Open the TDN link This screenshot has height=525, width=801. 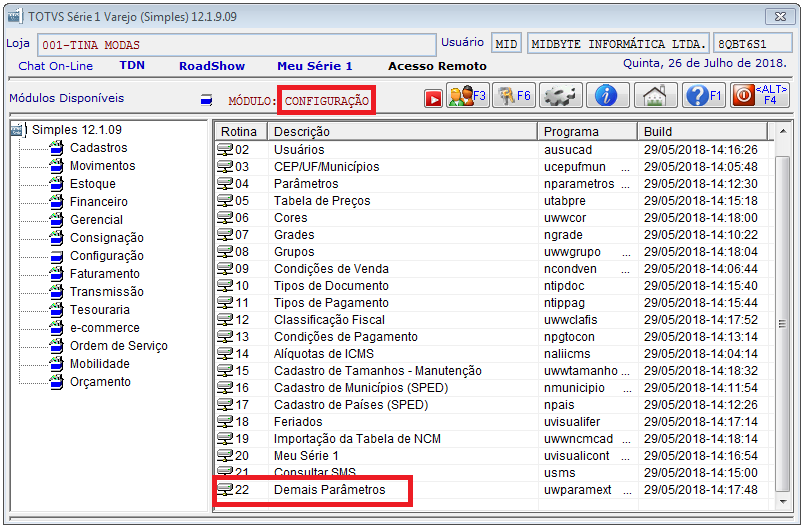click(x=132, y=65)
